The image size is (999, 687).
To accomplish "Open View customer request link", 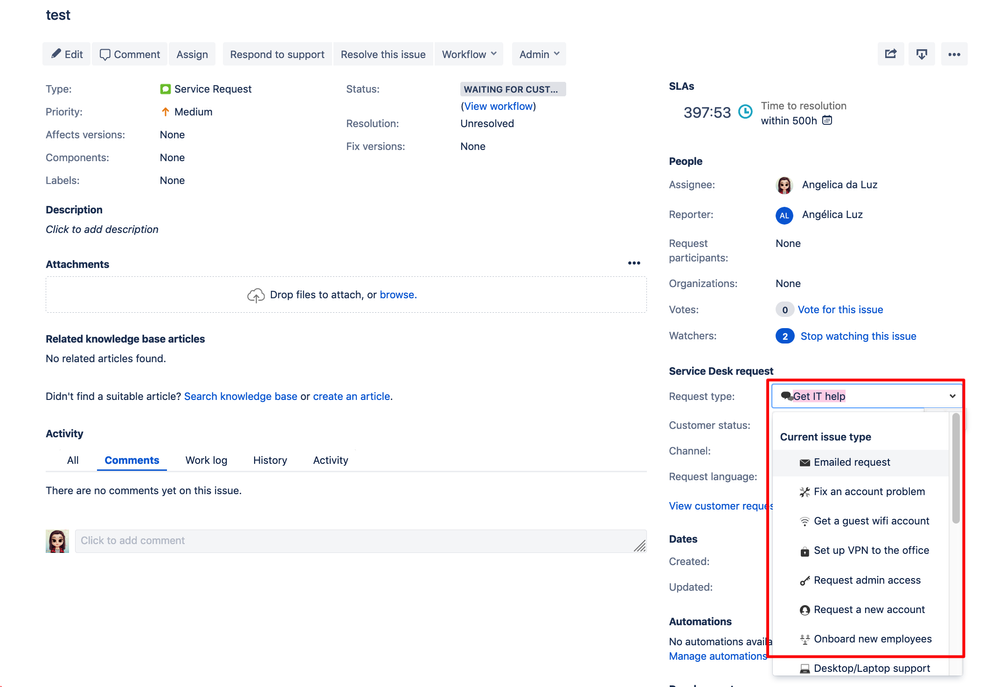I will [721, 506].
